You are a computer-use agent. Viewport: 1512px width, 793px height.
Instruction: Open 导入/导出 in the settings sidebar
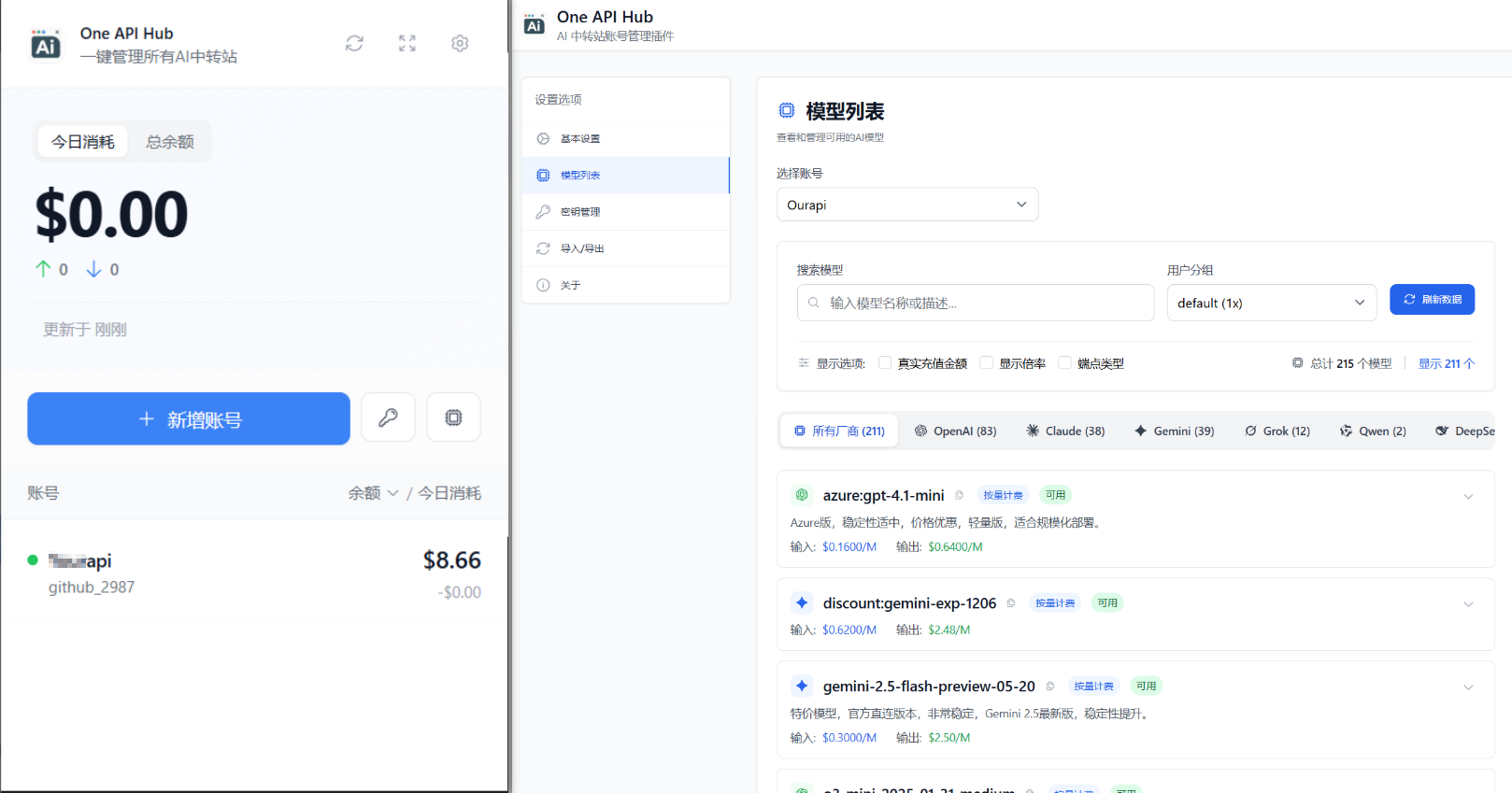tap(625, 248)
